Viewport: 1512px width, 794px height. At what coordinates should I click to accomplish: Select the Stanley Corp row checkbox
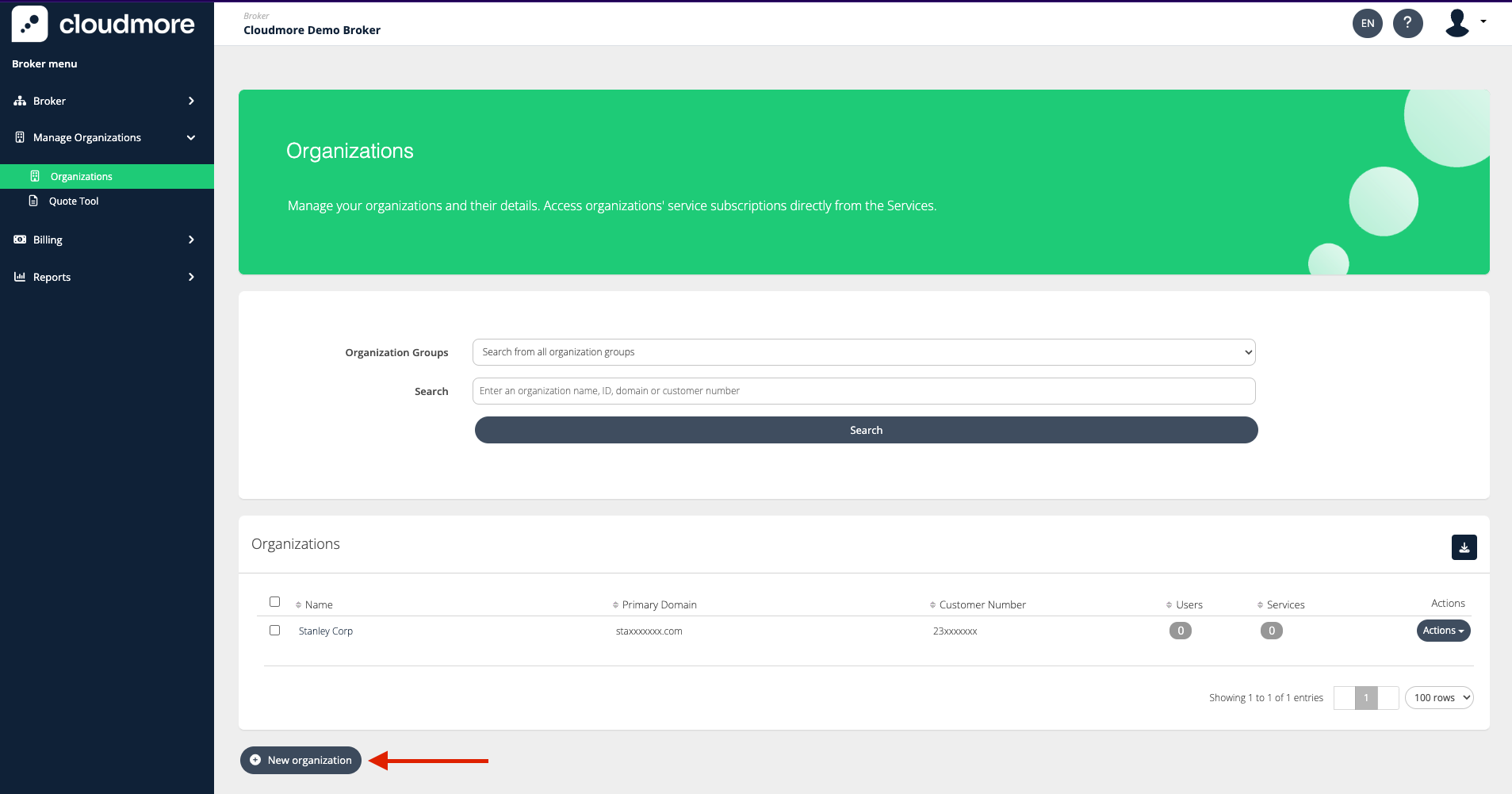pos(274,631)
